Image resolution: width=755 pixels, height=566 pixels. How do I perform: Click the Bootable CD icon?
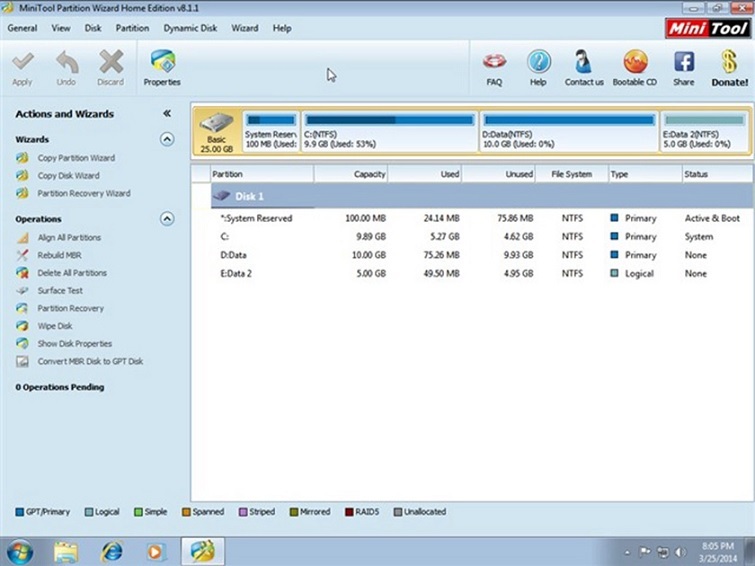click(x=635, y=64)
